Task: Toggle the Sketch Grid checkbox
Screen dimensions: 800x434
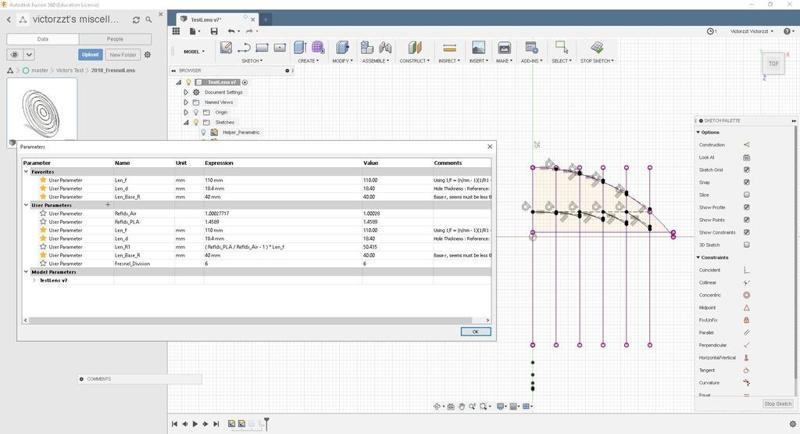Action: click(746, 170)
